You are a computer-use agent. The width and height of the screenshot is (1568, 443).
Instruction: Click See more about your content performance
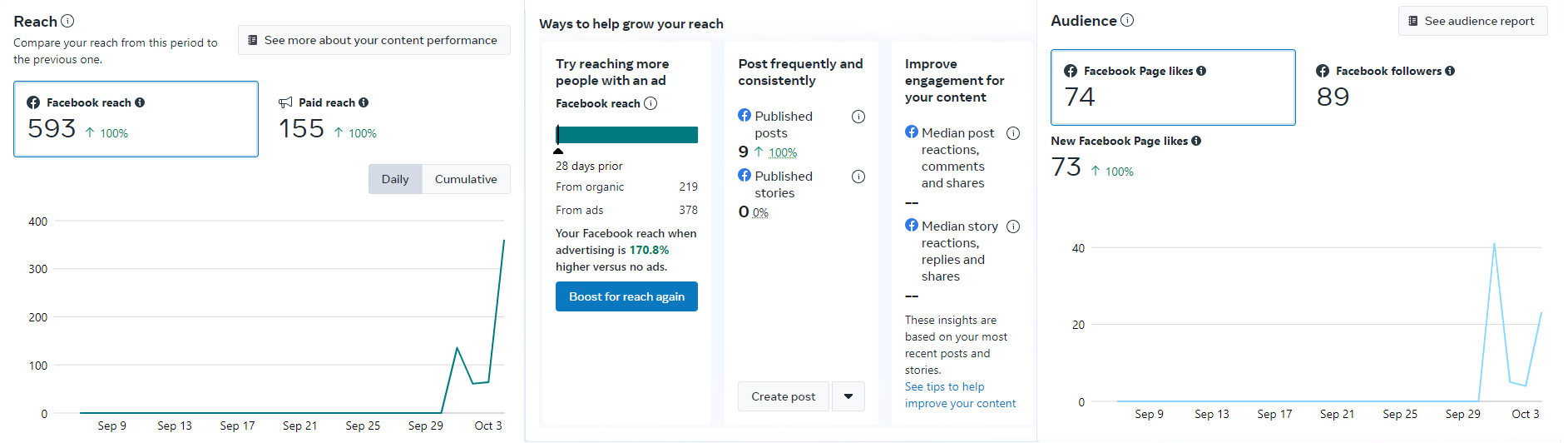(x=373, y=40)
